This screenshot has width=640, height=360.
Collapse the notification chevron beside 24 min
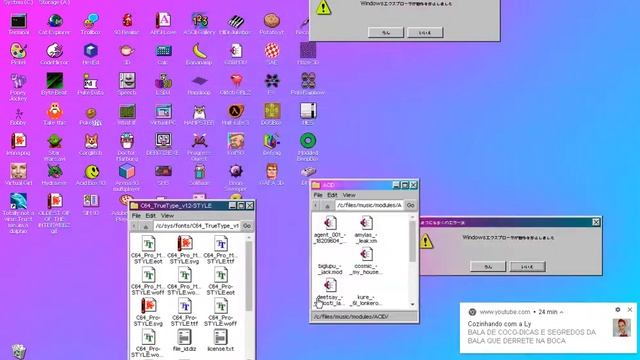562,312
